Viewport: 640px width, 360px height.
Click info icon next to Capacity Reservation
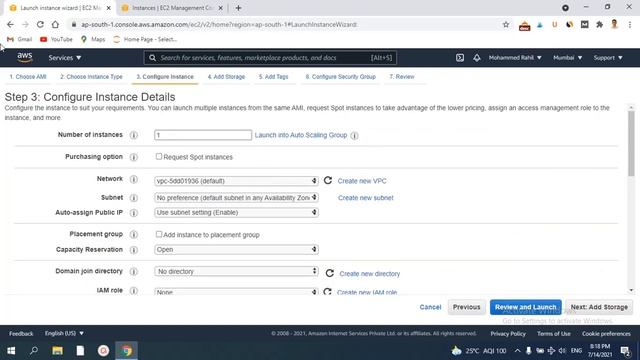click(133, 250)
